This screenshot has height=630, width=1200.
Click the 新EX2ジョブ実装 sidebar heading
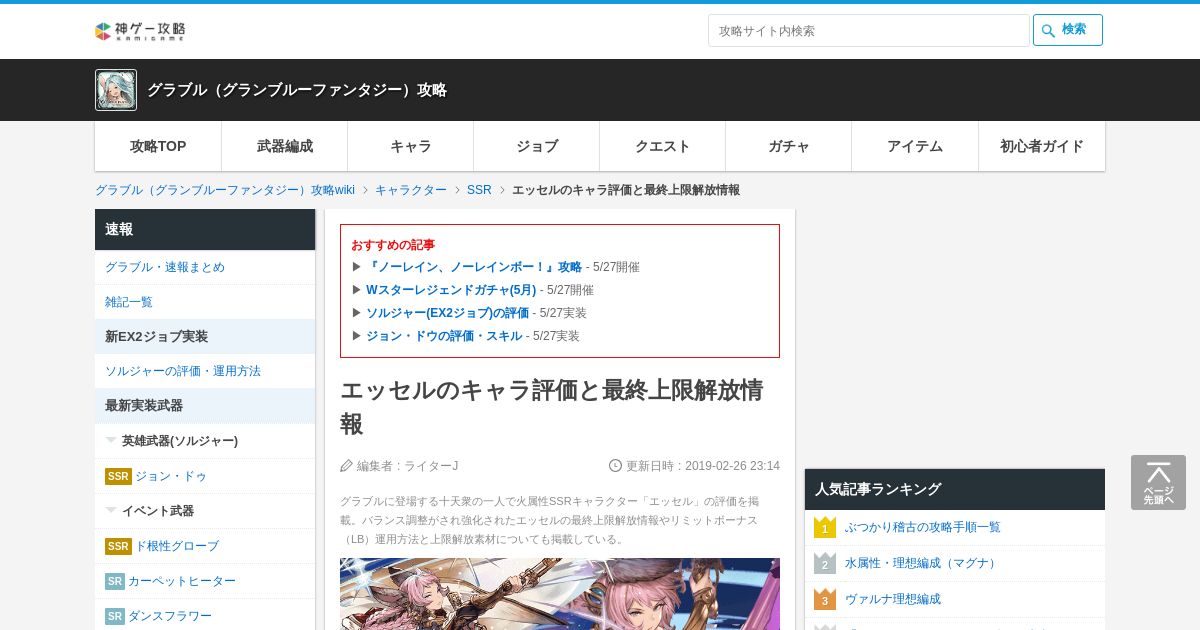pyautogui.click(x=205, y=337)
